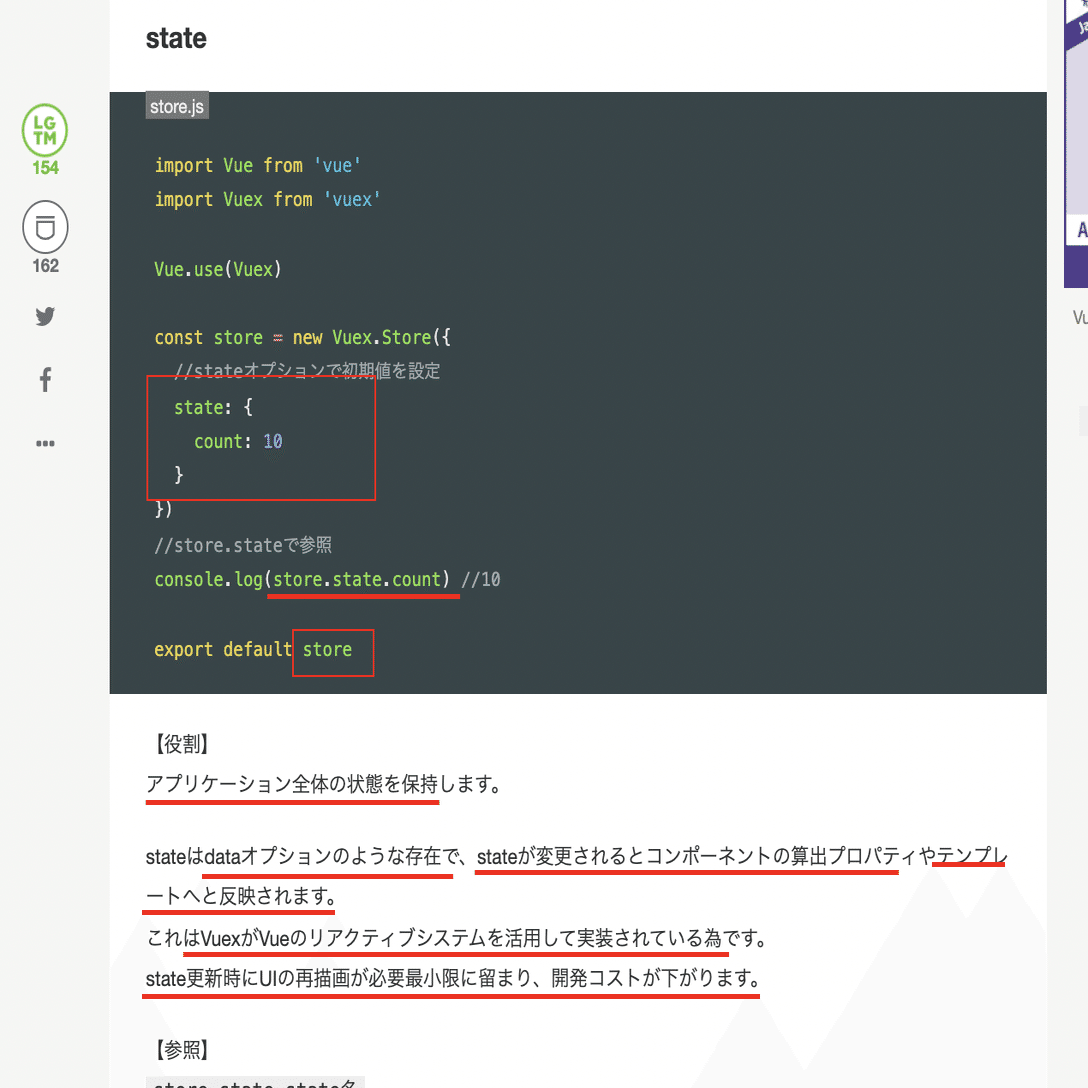Image resolution: width=1088 pixels, height=1088 pixels.
Task: Give LGTM to this article
Action: point(44,130)
